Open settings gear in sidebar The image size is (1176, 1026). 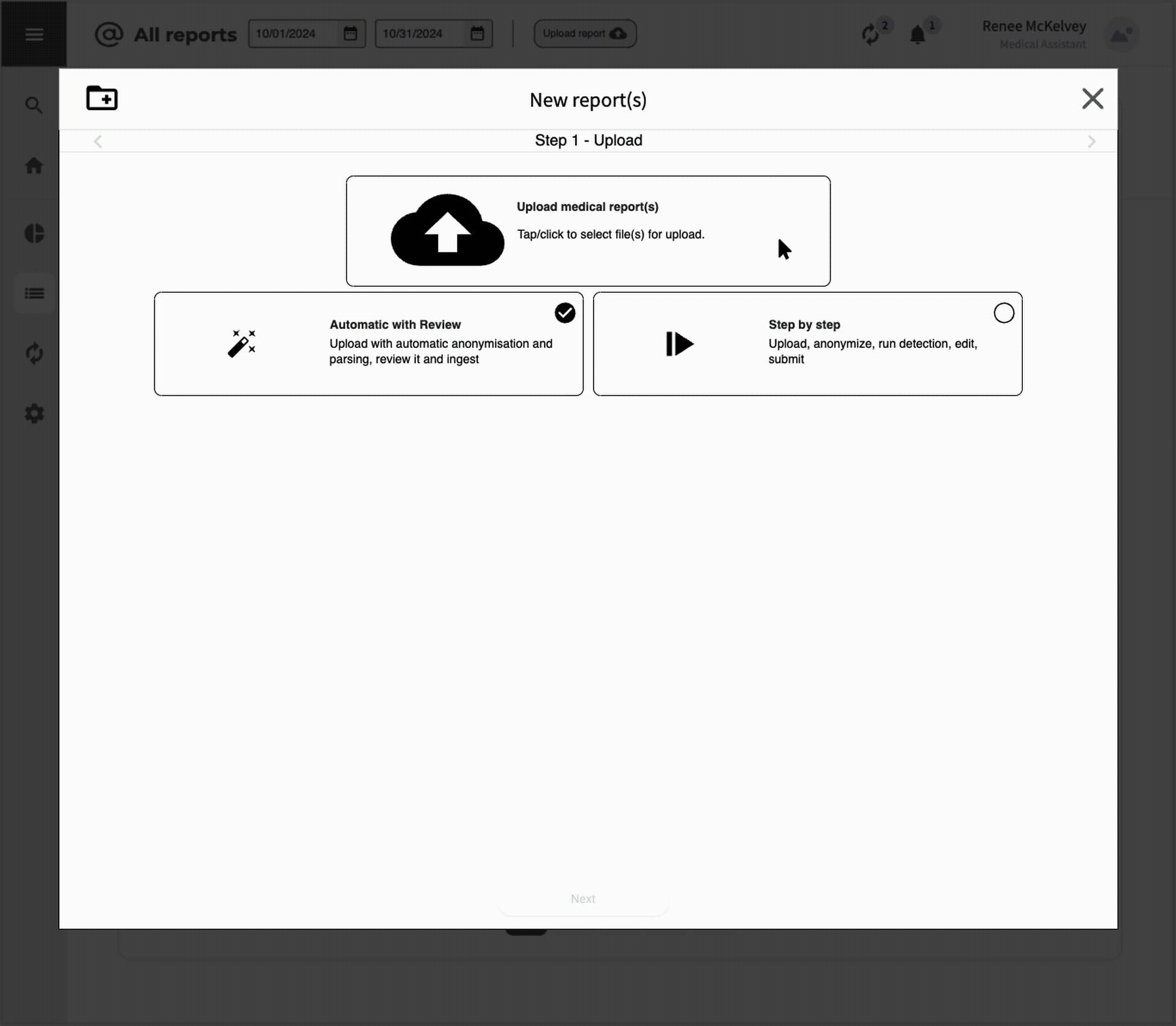[x=34, y=413]
